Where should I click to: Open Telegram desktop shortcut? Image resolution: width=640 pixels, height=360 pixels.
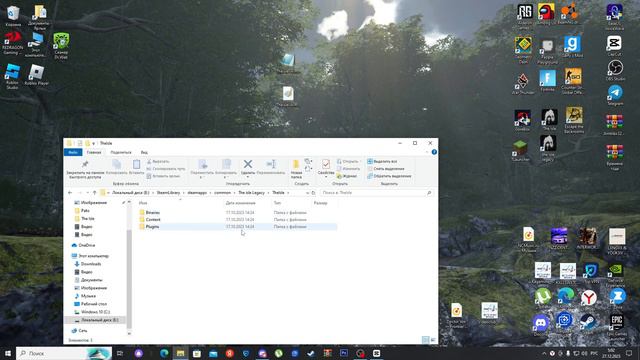click(615, 95)
